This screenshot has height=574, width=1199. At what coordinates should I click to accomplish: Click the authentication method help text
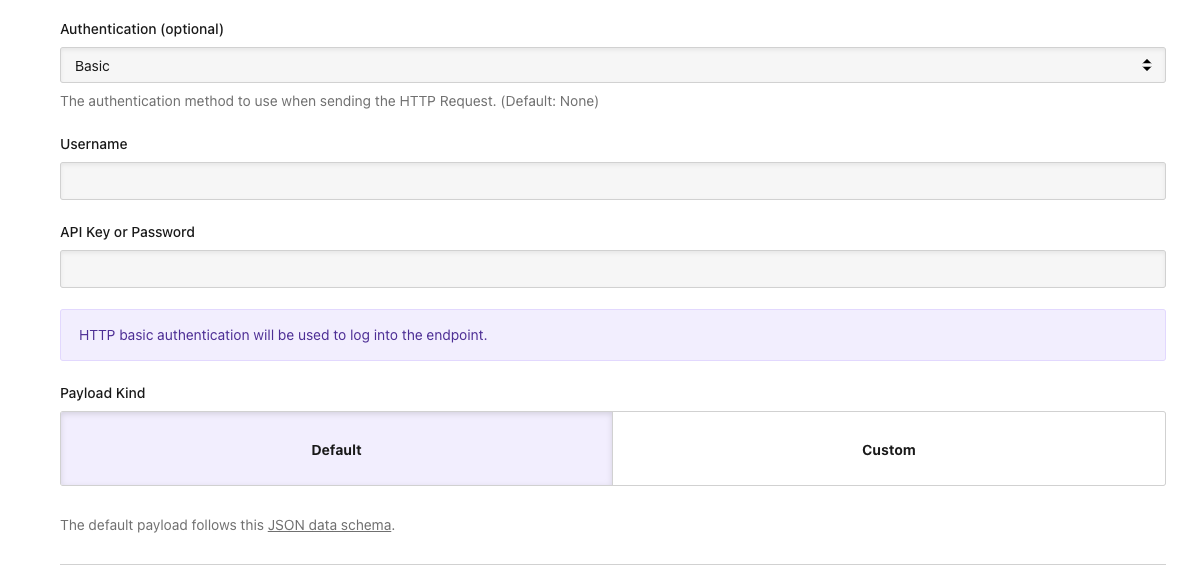pyautogui.click(x=278, y=101)
